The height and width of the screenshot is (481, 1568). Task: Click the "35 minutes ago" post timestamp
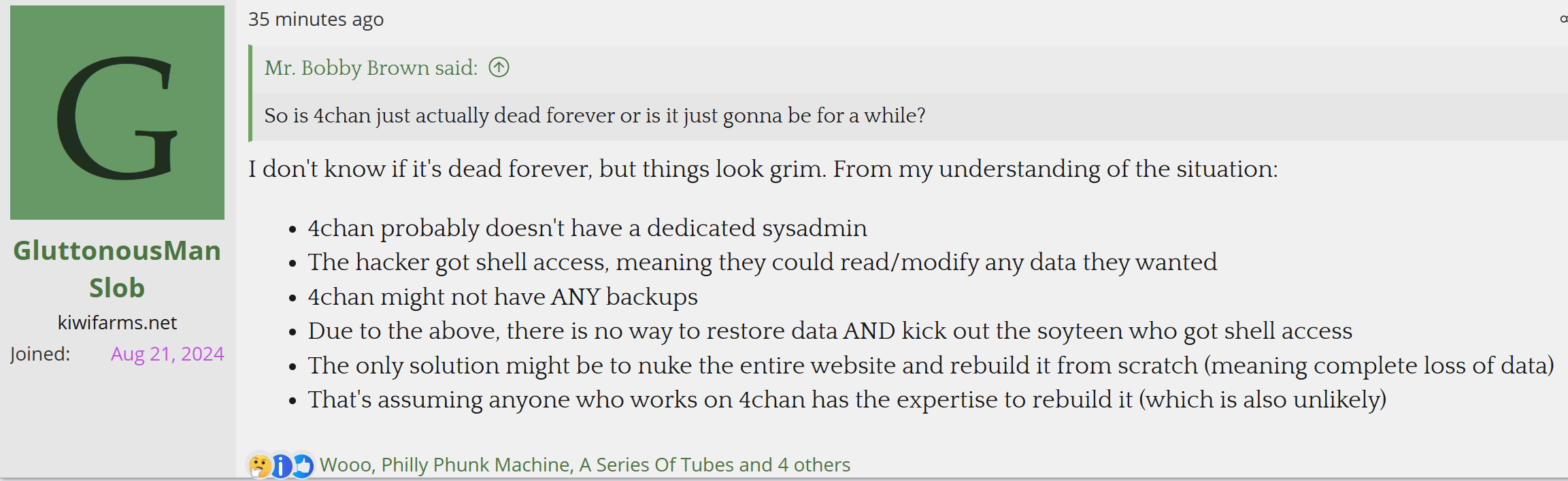pyautogui.click(x=316, y=19)
